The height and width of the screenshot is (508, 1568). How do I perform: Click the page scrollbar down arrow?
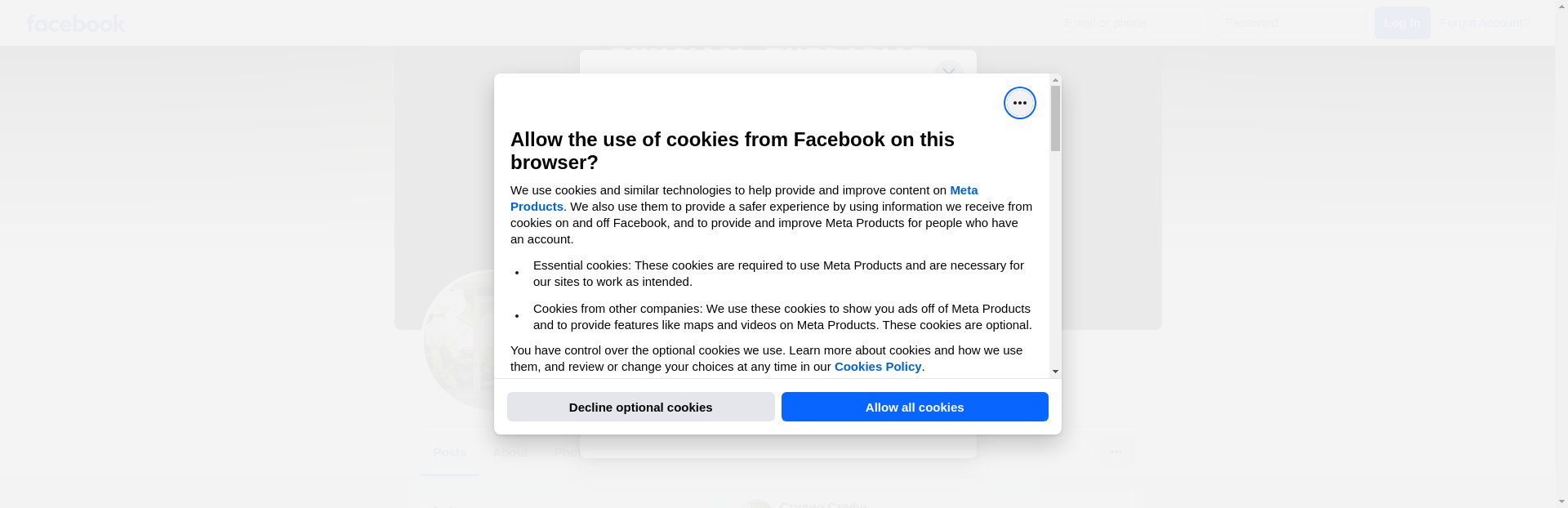[1561, 501]
